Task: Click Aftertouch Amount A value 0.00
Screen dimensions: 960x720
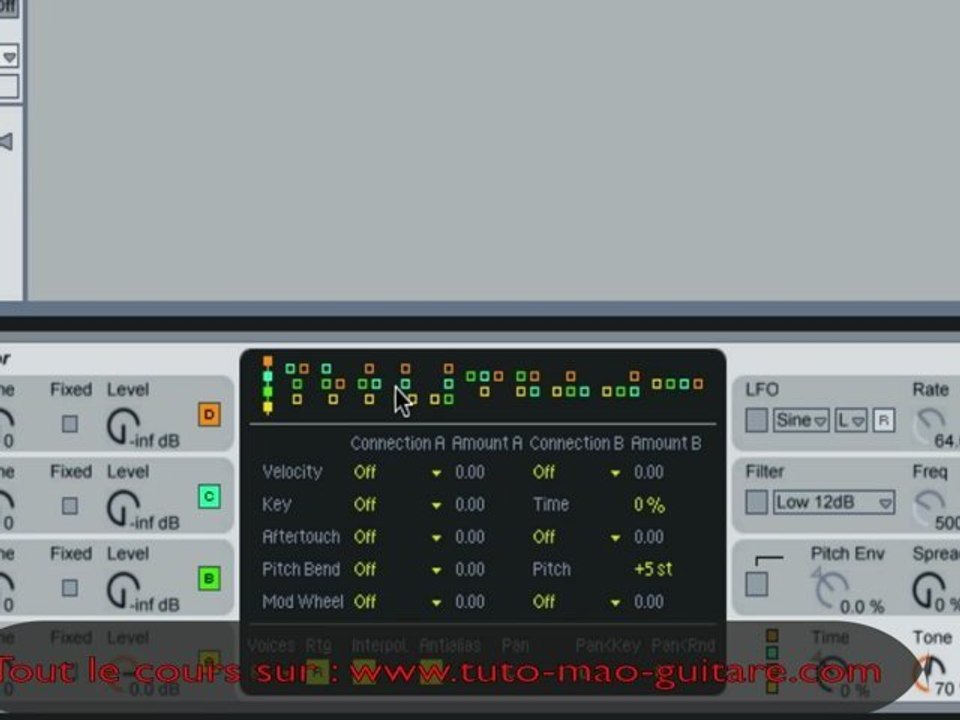Action: [470, 537]
